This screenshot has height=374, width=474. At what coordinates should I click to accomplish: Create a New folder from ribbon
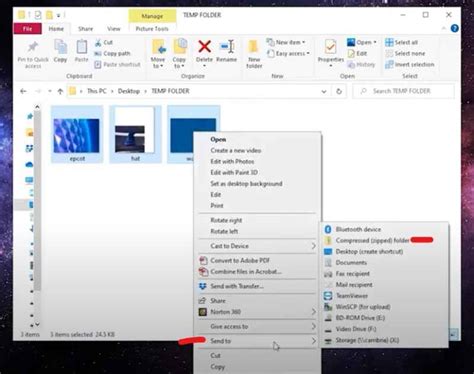[254, 54]
